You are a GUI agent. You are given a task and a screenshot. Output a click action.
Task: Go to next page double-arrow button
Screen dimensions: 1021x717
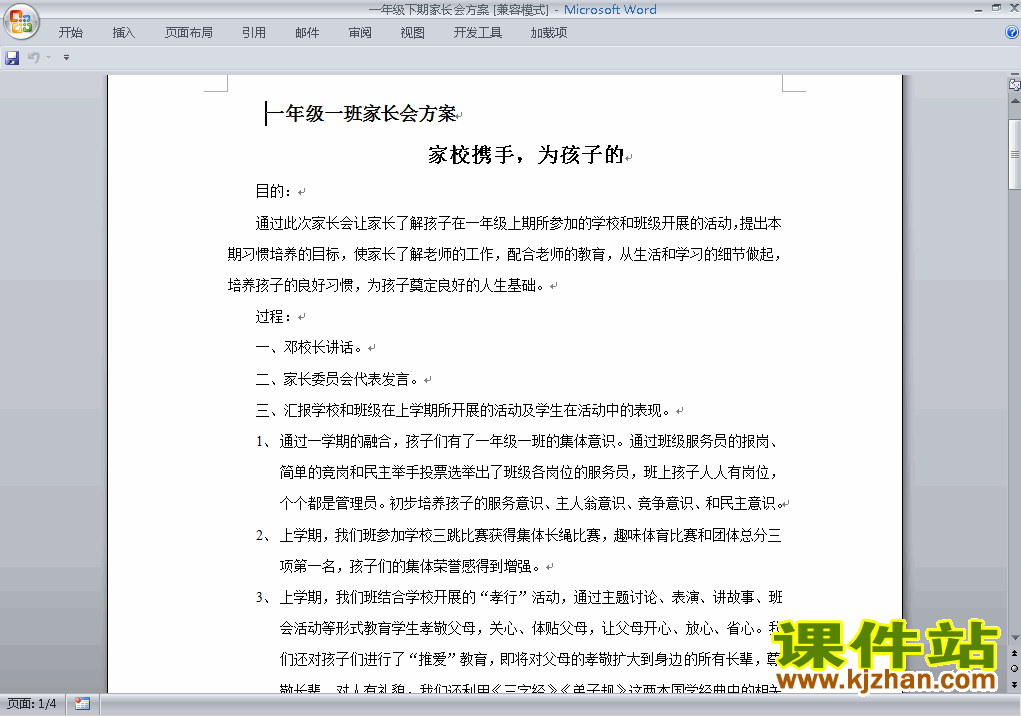[x=1014, y=684]
